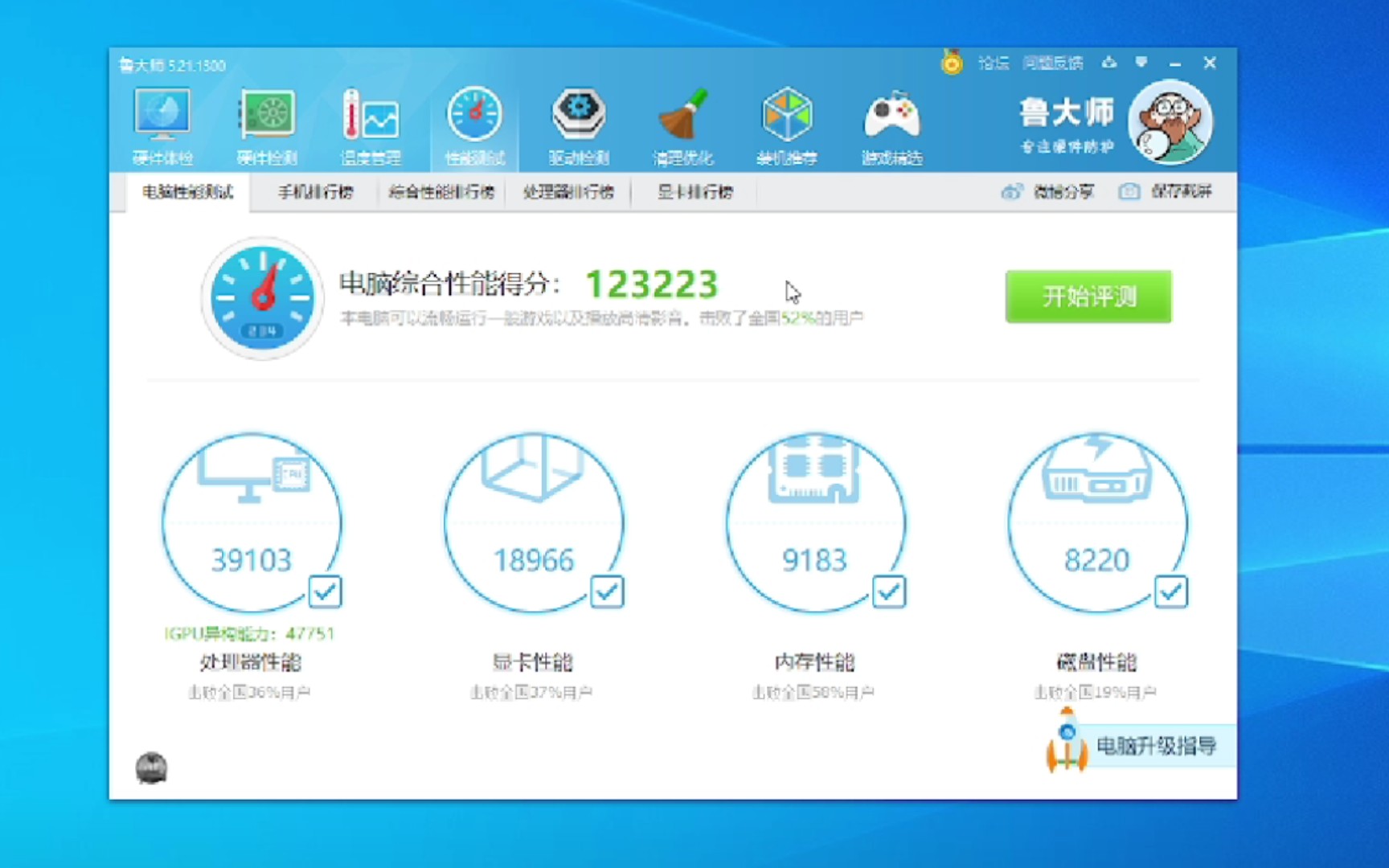Click the 磁盘性能 label

tap(1096, 662)
